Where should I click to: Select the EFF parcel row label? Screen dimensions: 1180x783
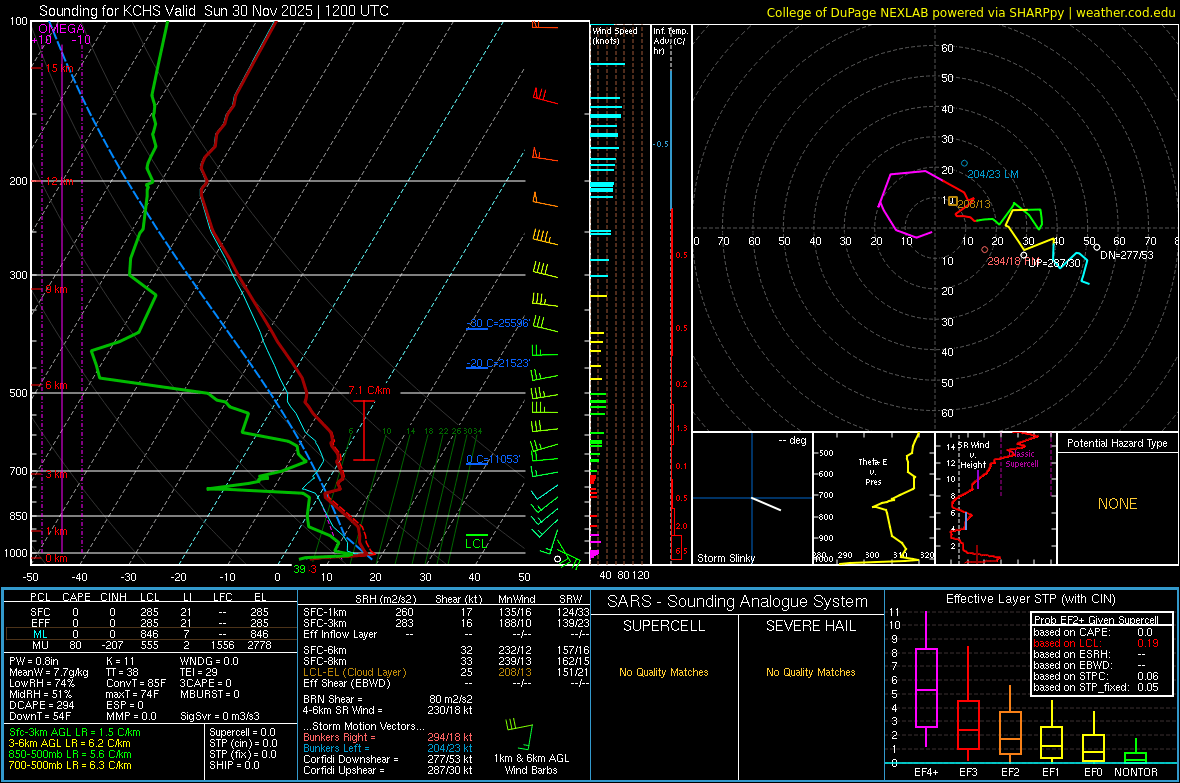(x=40, y=623)
